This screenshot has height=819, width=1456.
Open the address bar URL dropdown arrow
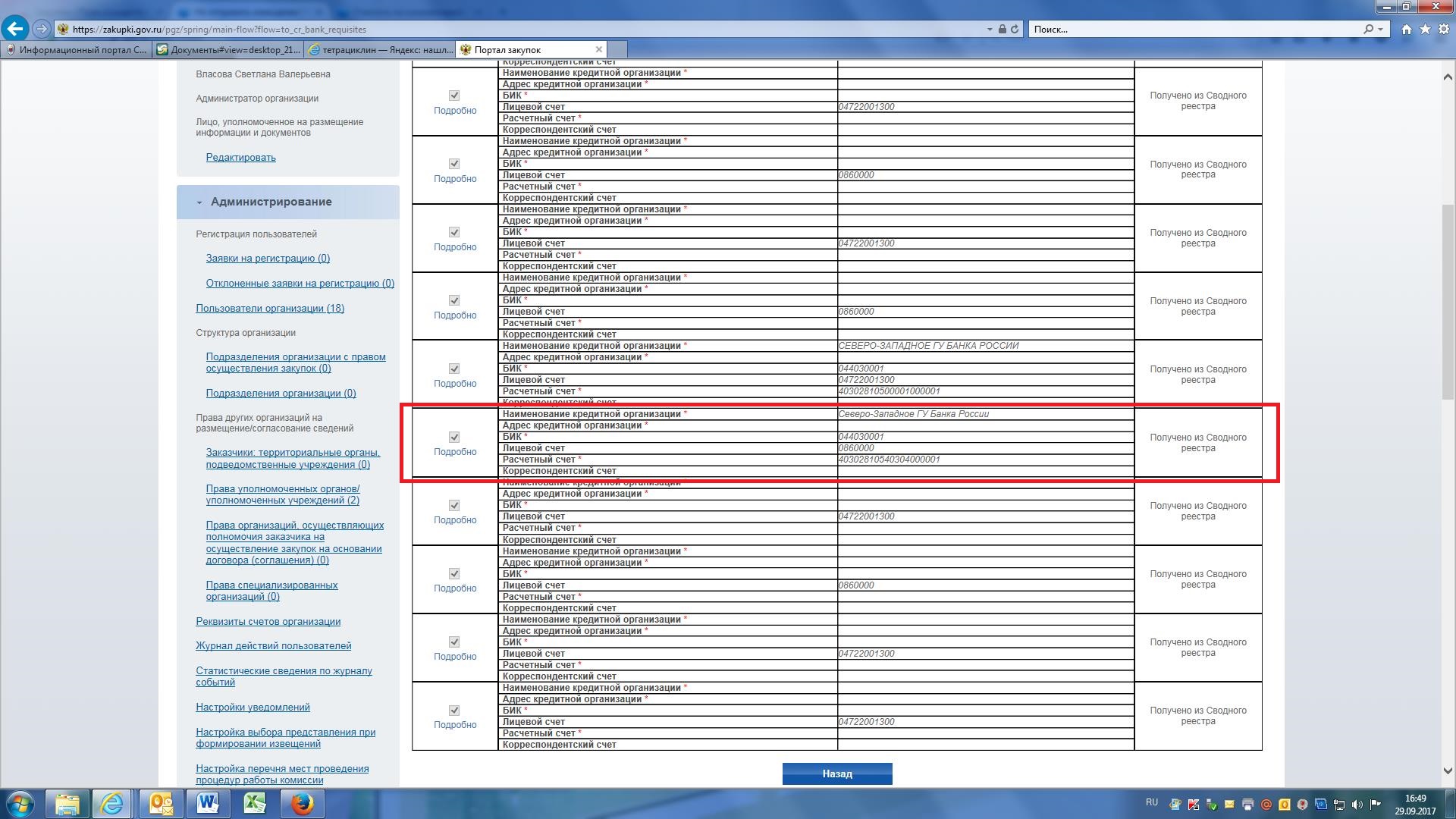coord(990,29)
